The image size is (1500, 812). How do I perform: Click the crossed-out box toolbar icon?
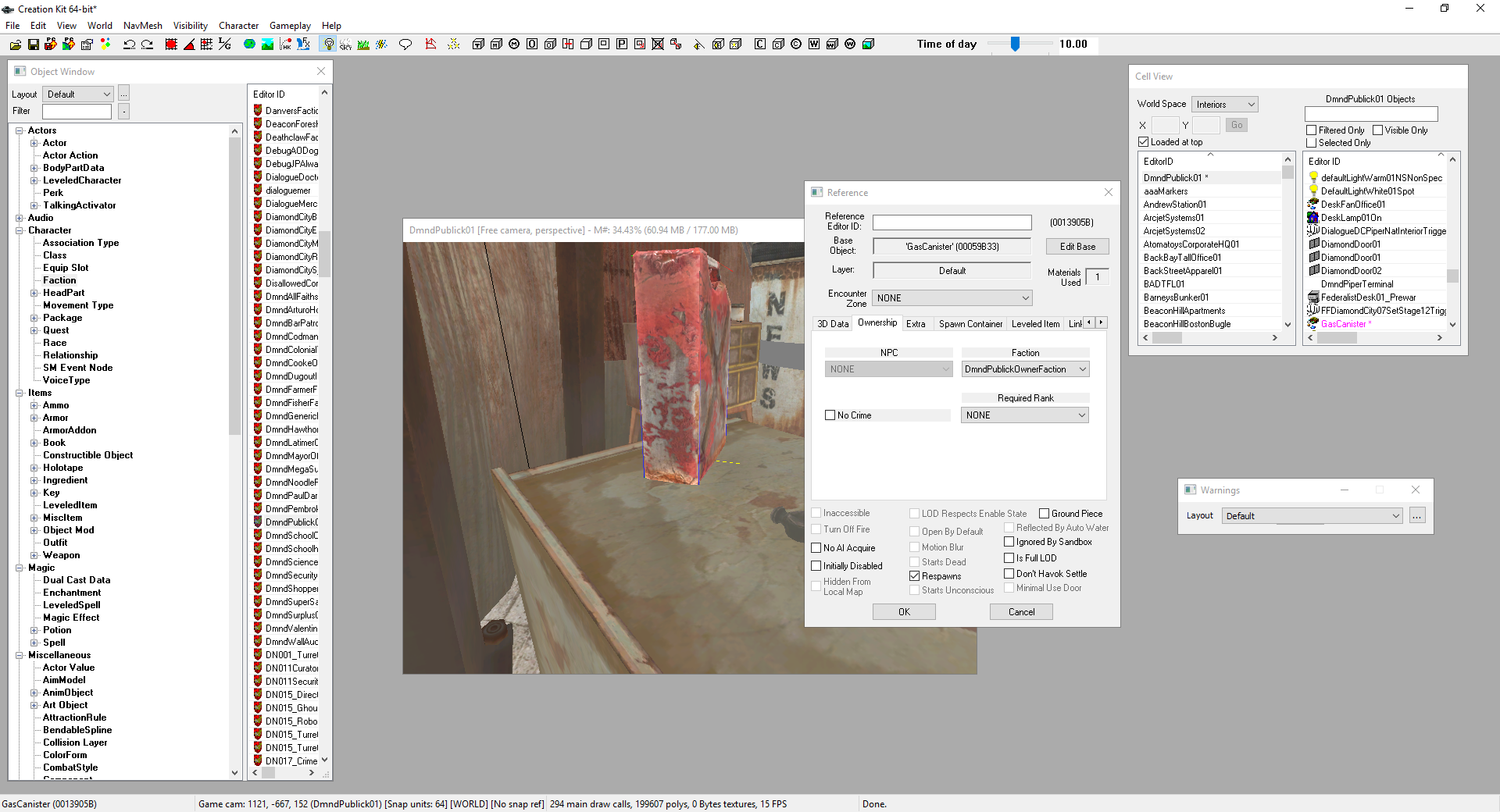658,45
